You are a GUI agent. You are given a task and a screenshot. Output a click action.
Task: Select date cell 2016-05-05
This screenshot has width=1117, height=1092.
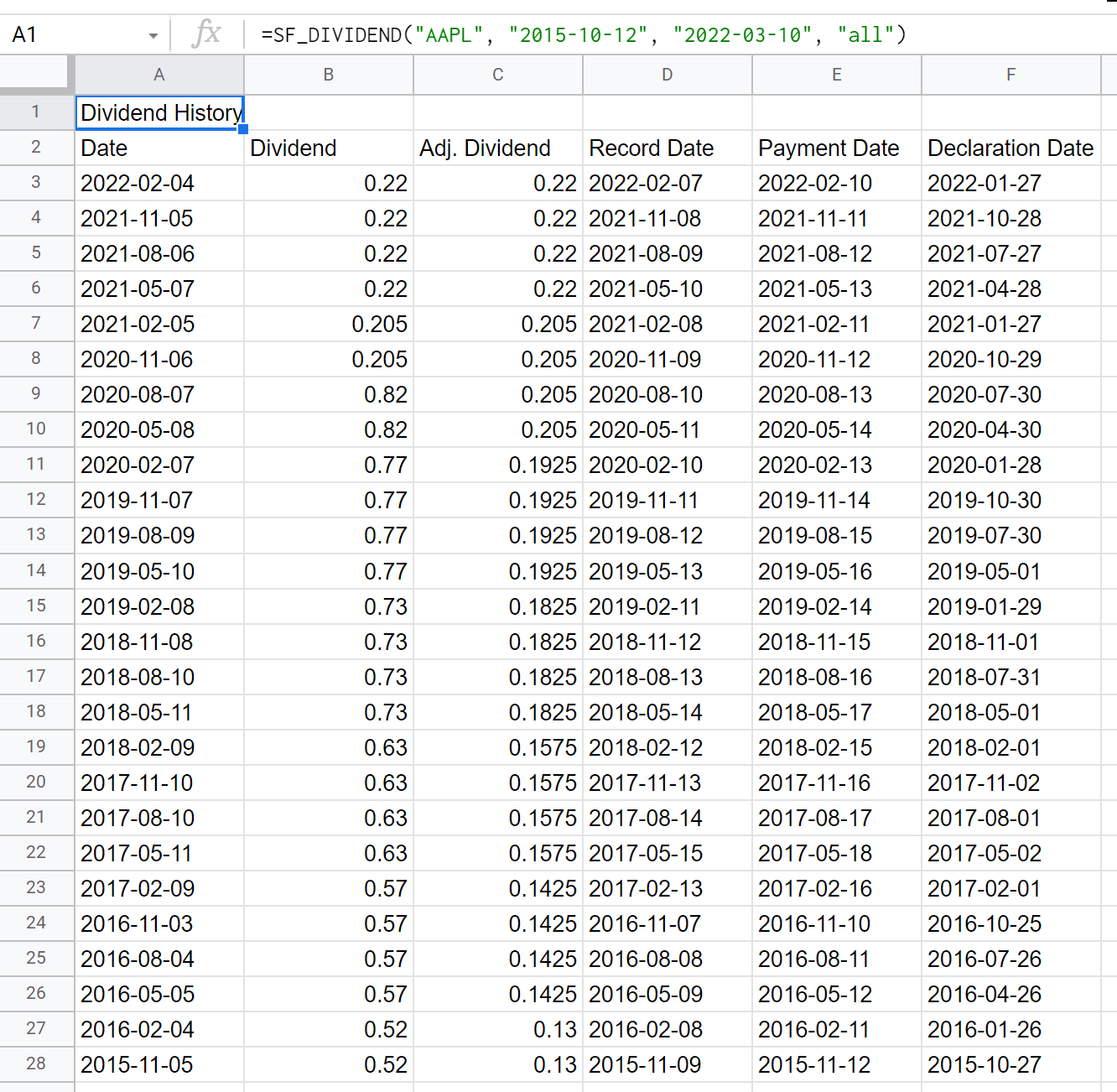[x=159, y=994]
